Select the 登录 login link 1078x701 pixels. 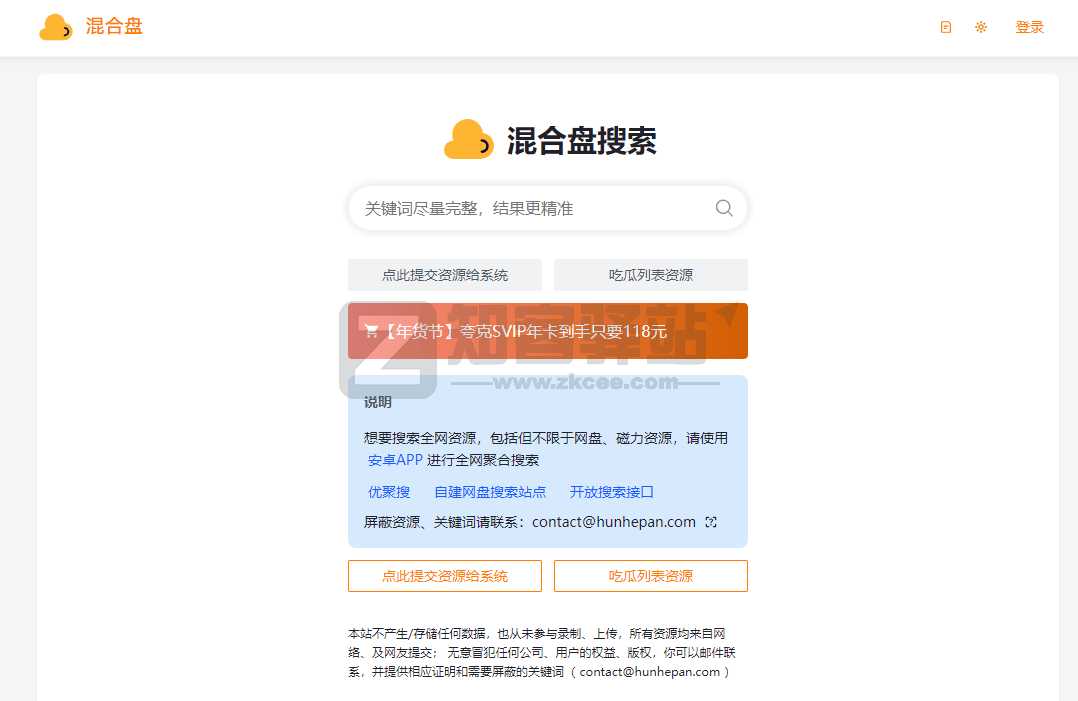[x=1029, y=27]
